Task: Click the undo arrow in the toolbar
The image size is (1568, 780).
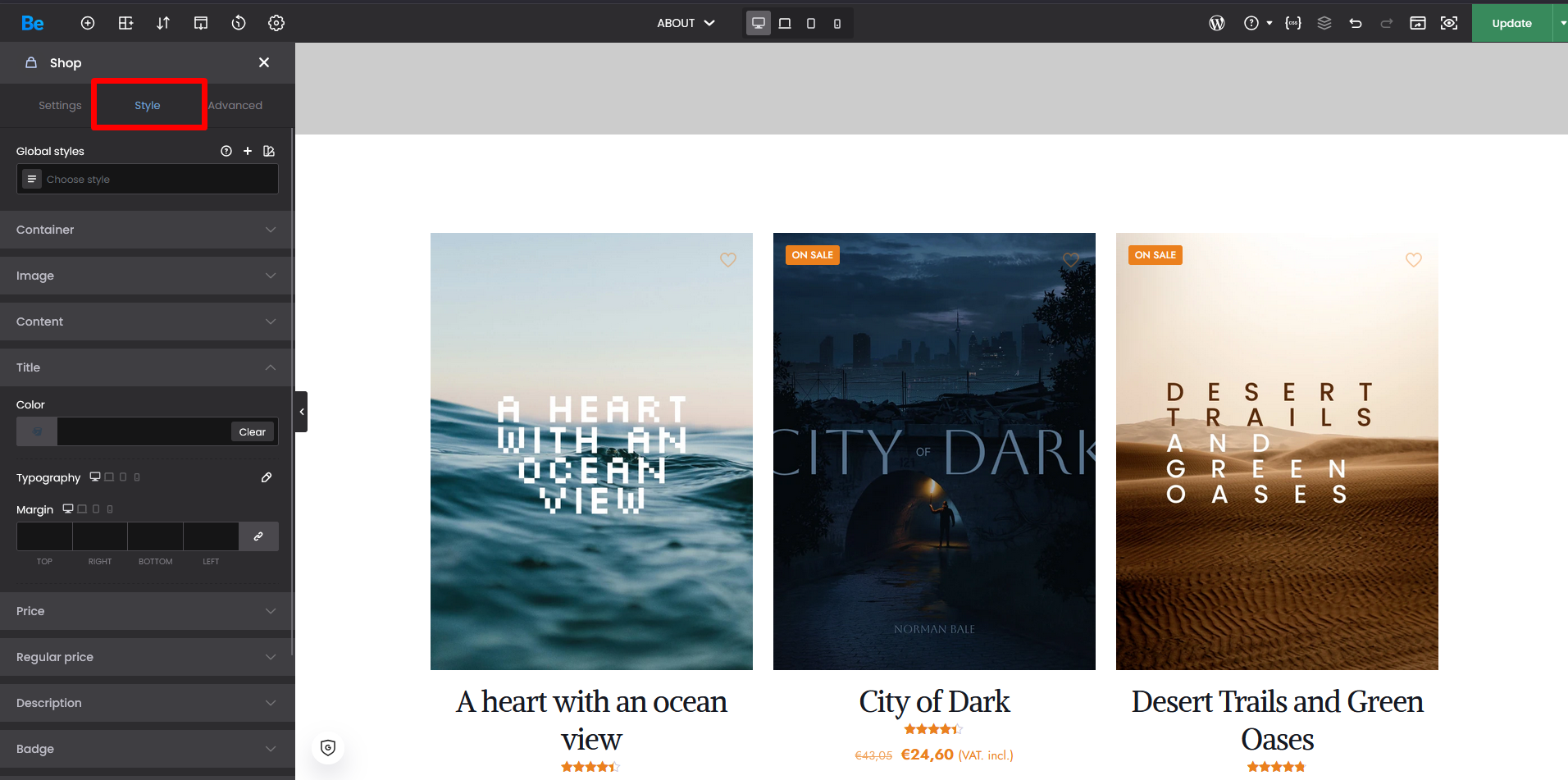Action: (1356, 23)
